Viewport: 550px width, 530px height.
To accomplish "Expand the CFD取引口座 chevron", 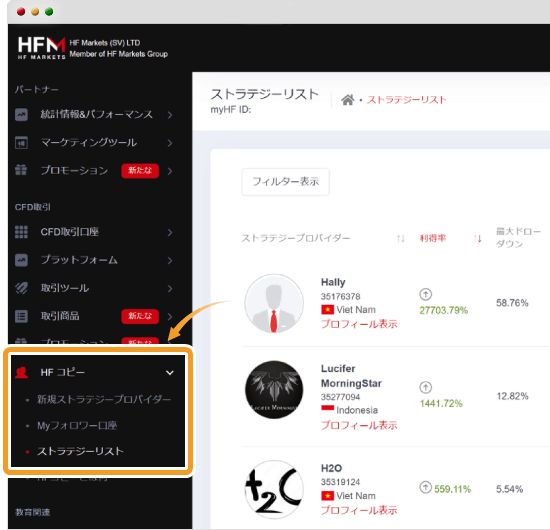I will pos(170,233).
